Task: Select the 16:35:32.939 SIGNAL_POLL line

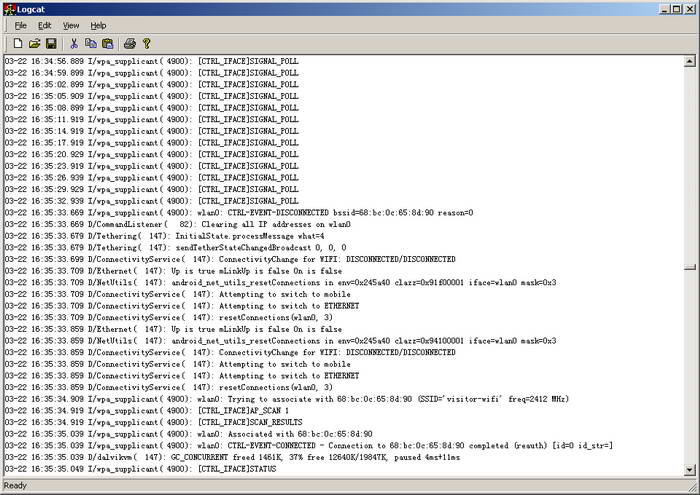Action: [x=152, y=201]
